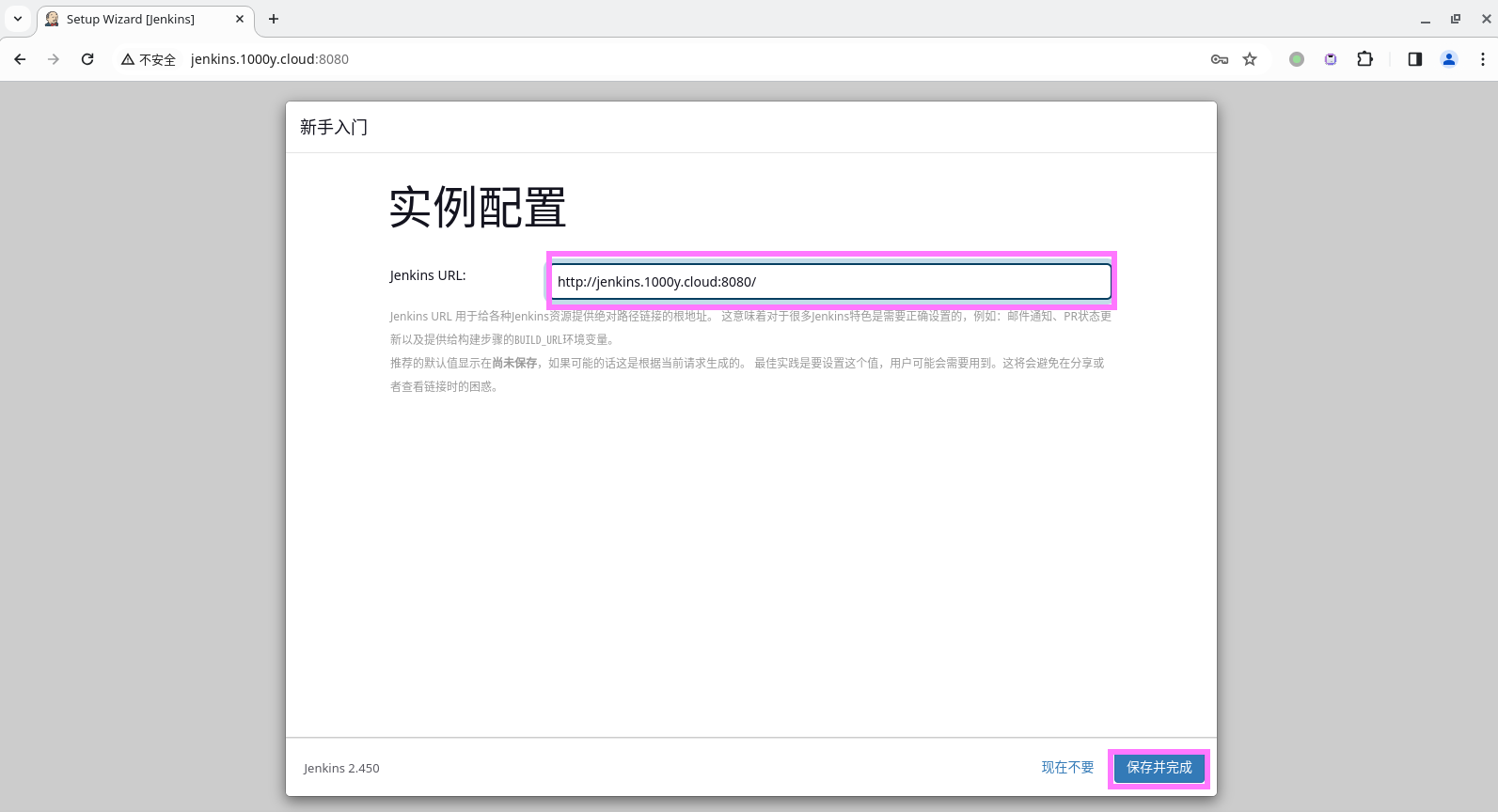
Task: Open the tab search chevron
Action: (18, 19)
